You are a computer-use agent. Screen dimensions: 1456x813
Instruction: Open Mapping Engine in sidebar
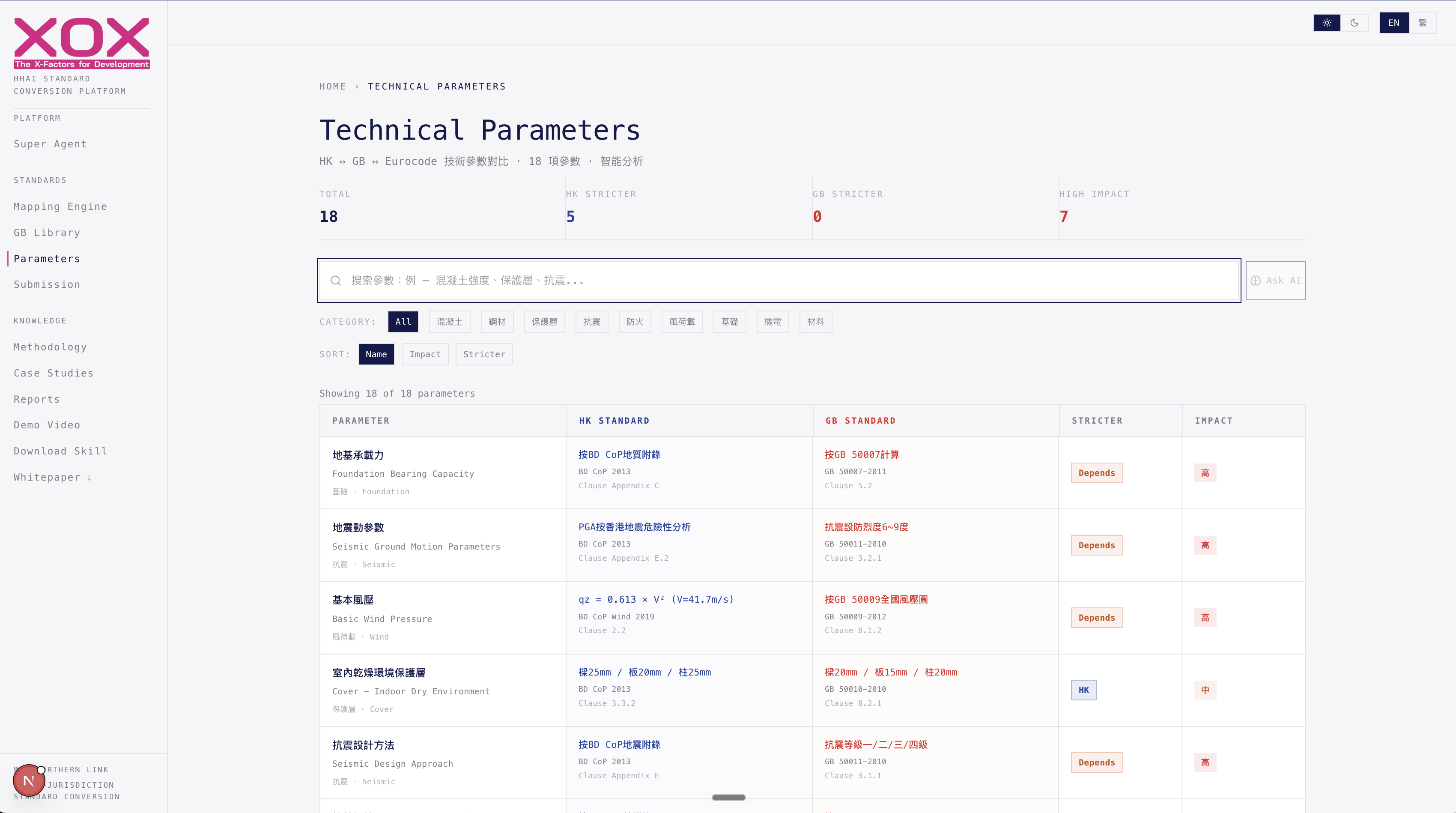tap(60, 206)
